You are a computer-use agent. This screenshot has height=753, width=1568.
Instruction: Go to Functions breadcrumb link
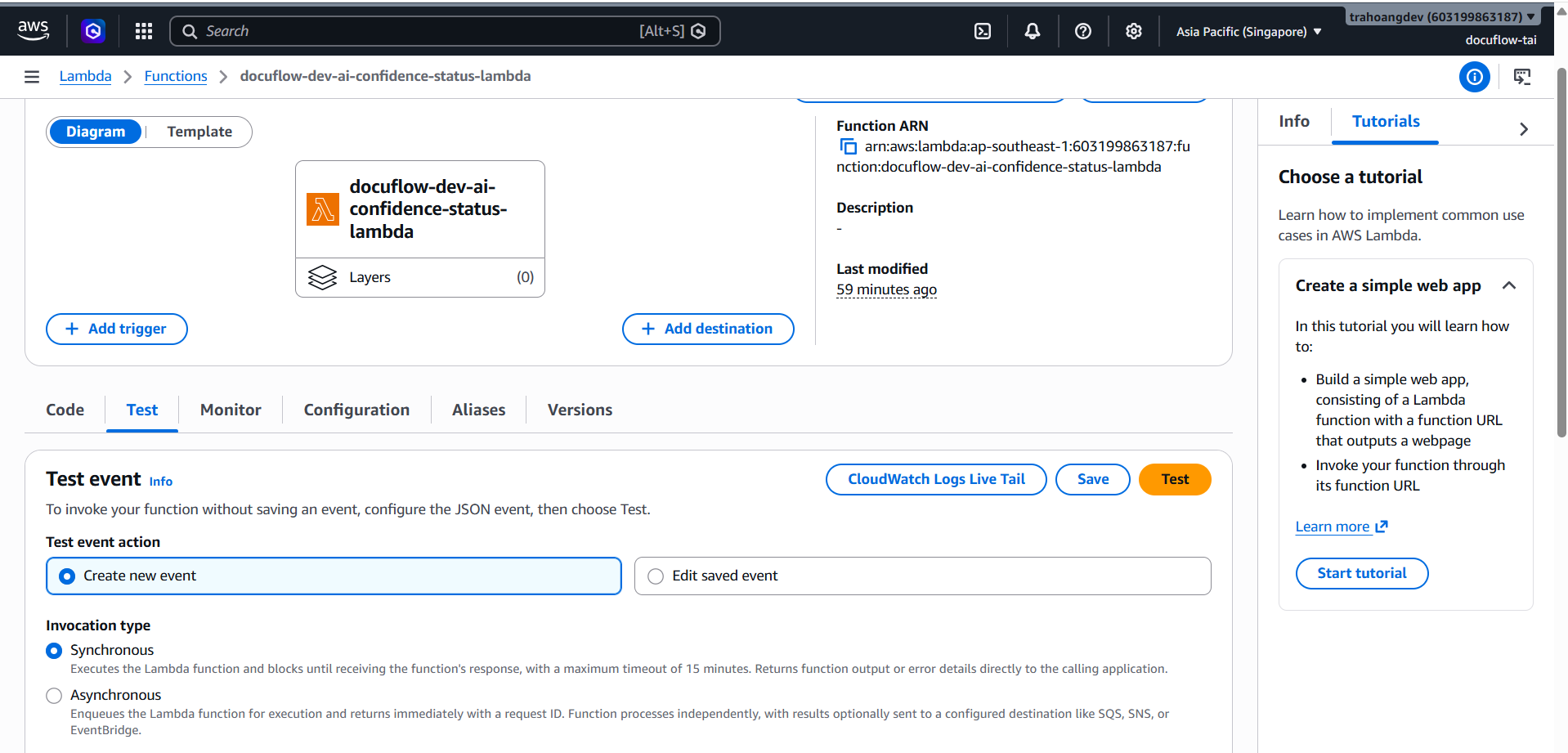pyautogui.click(x=176, y=76)
